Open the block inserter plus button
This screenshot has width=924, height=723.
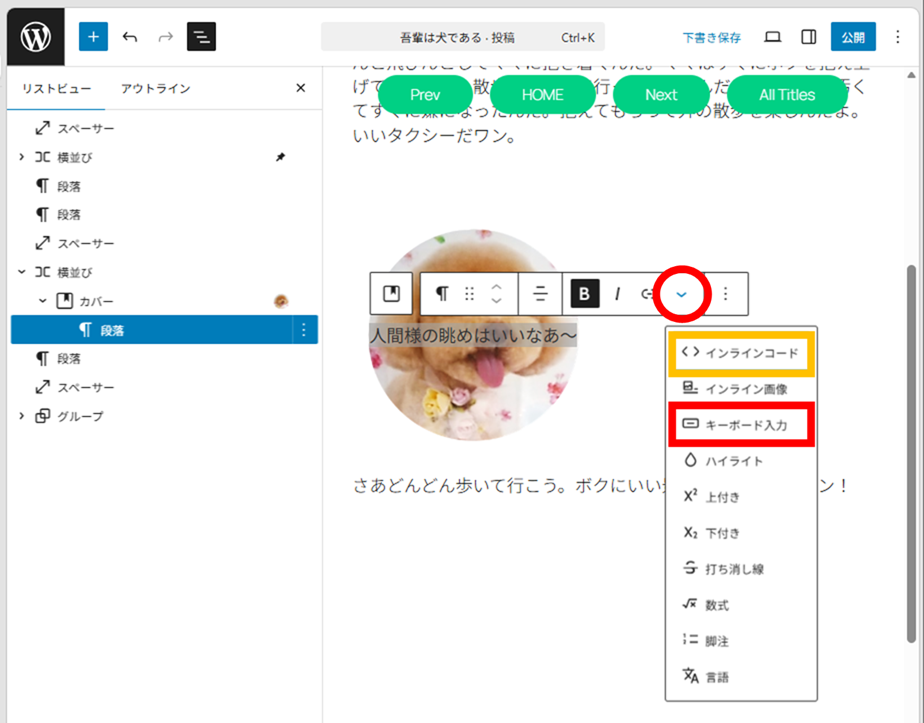[93, 37]
